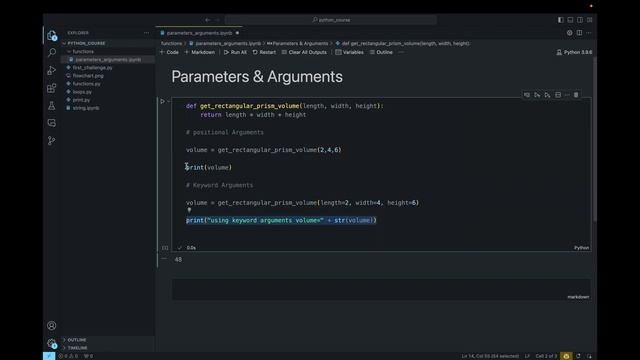Add a new Code cell
Viewport: 640px width, 360px height.
[169, 52]
